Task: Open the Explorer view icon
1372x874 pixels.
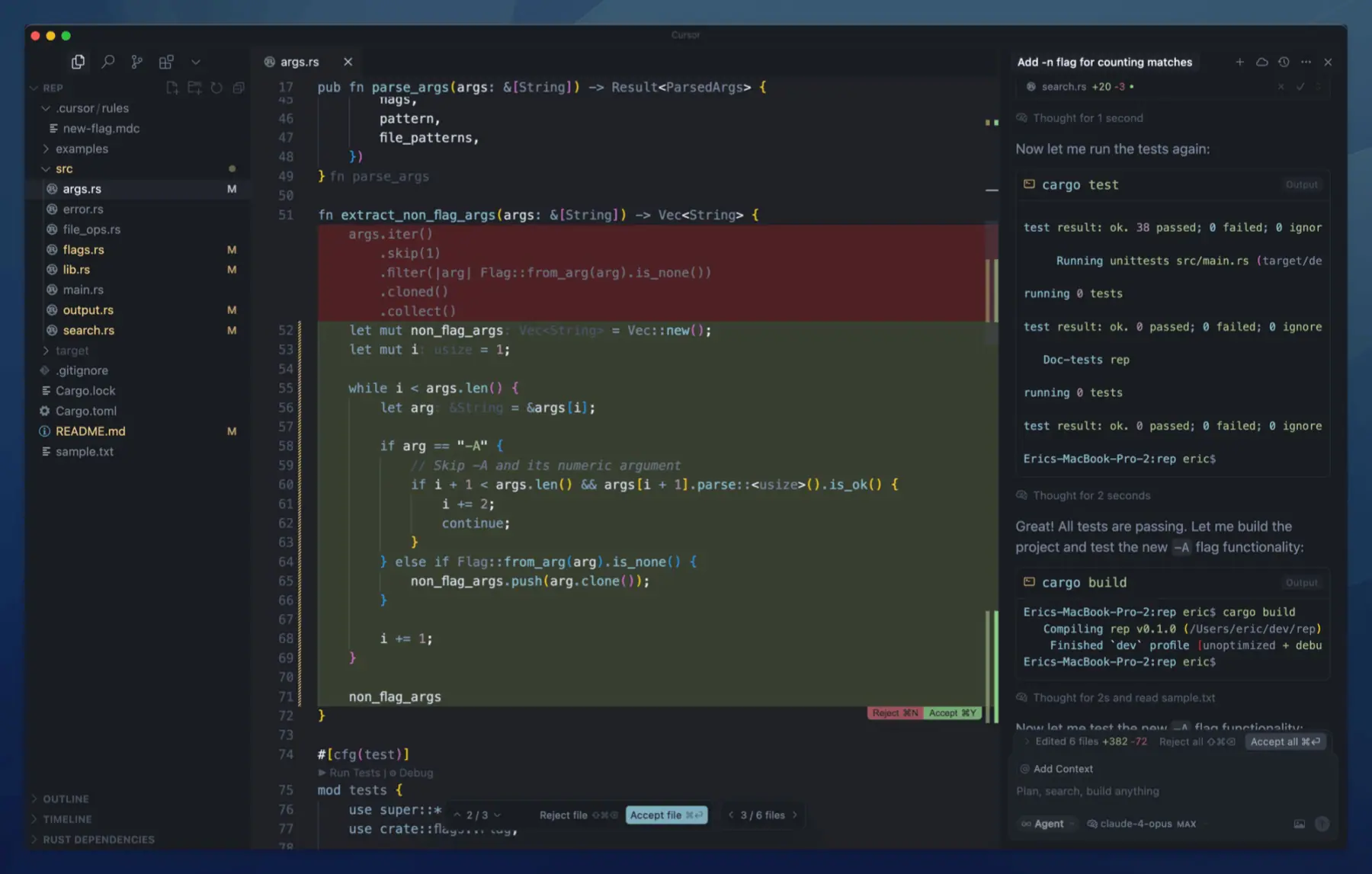Action: (x=78, y=62)
